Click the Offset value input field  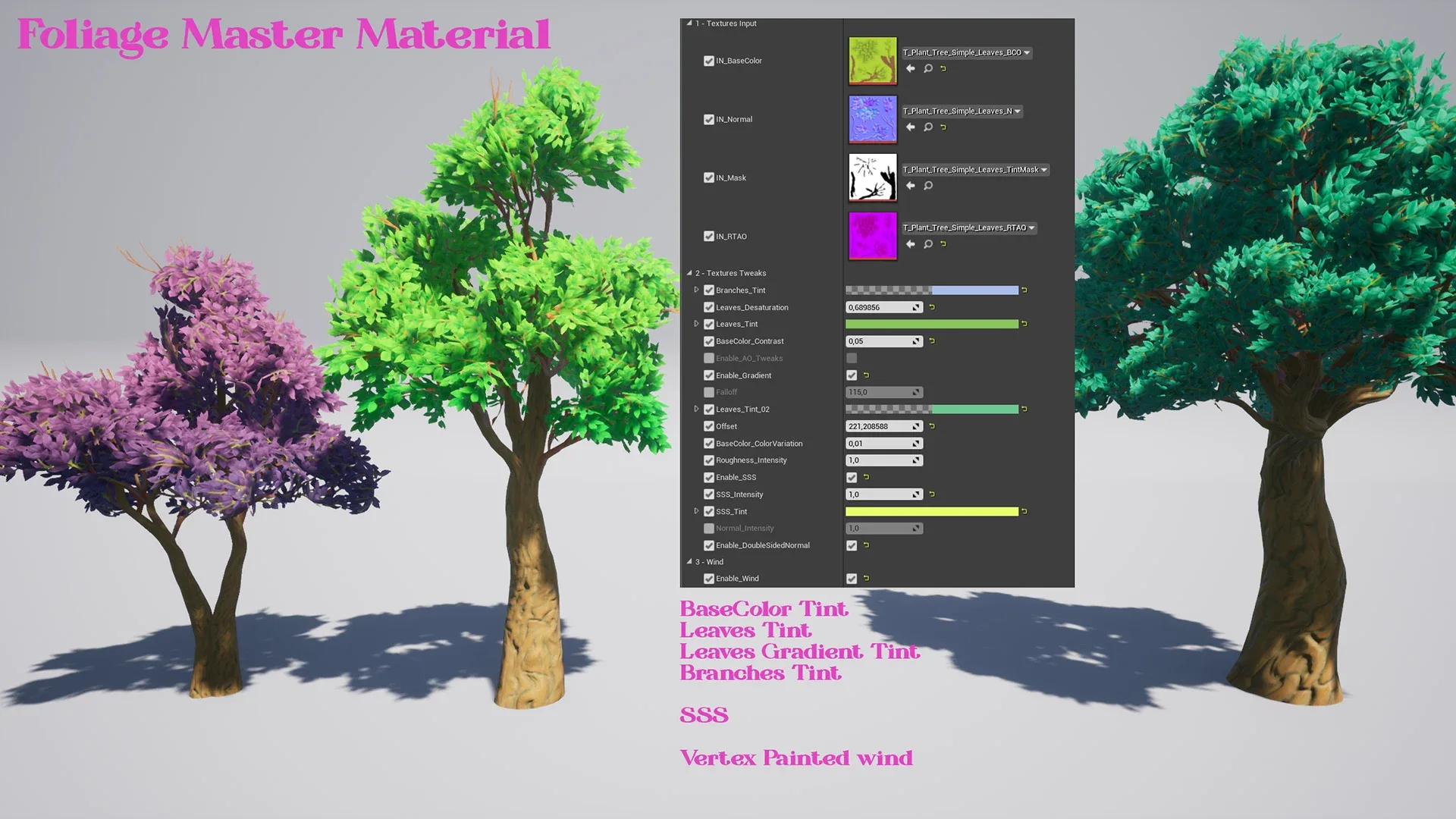click(x=878, y=426)
